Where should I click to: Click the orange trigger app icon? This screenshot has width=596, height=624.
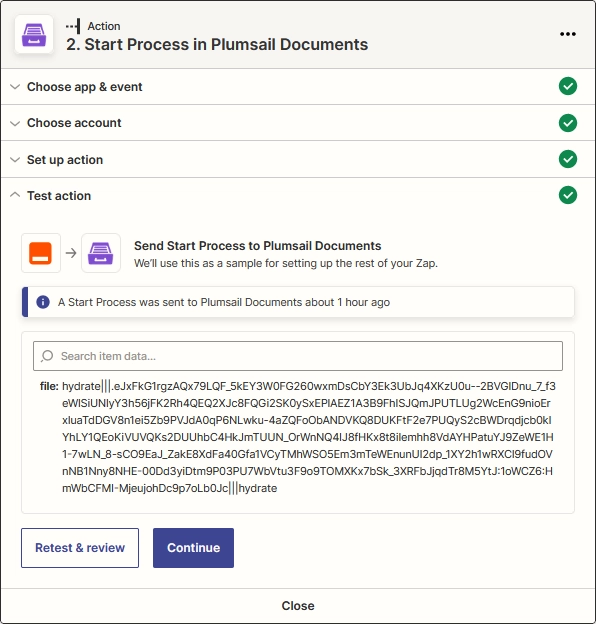click(41, 253)
